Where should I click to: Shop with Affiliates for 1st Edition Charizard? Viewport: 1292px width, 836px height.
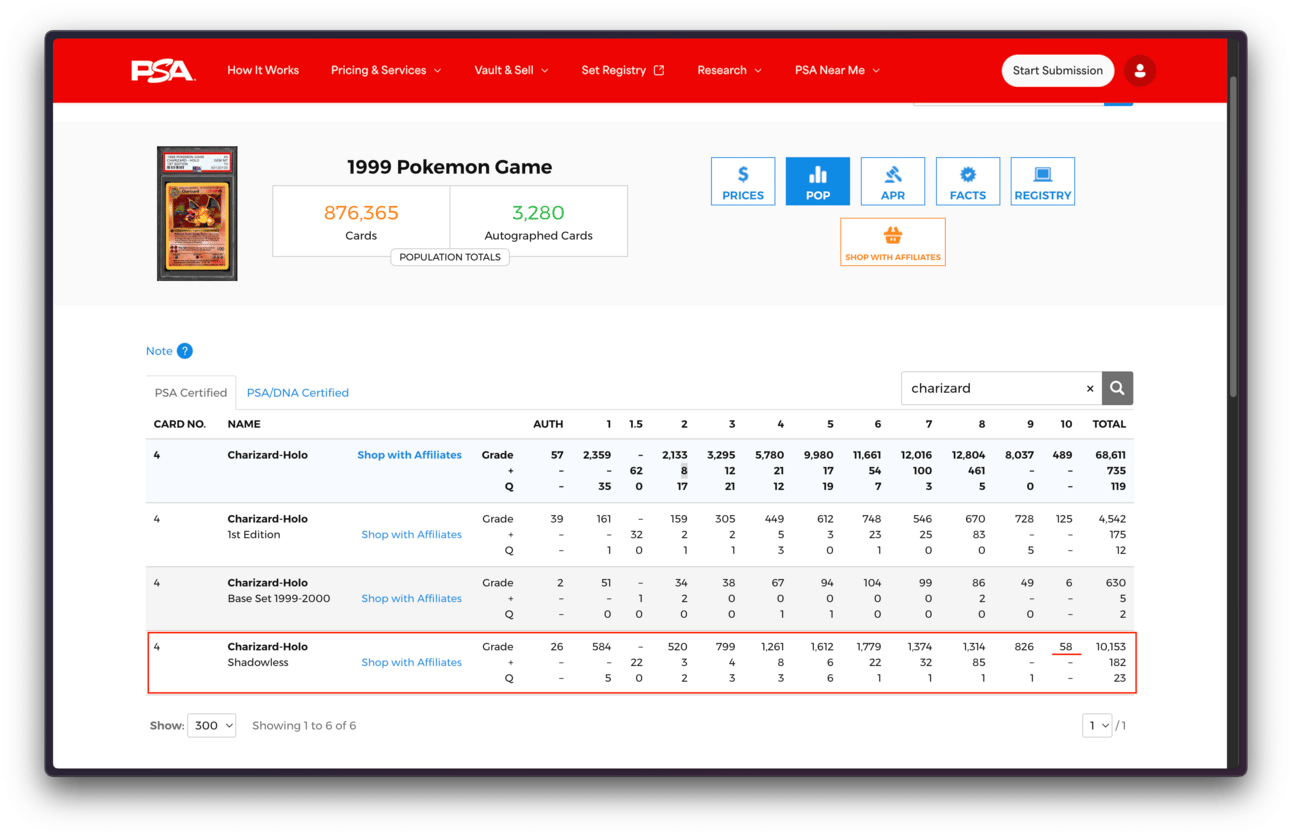coord(412,535)
